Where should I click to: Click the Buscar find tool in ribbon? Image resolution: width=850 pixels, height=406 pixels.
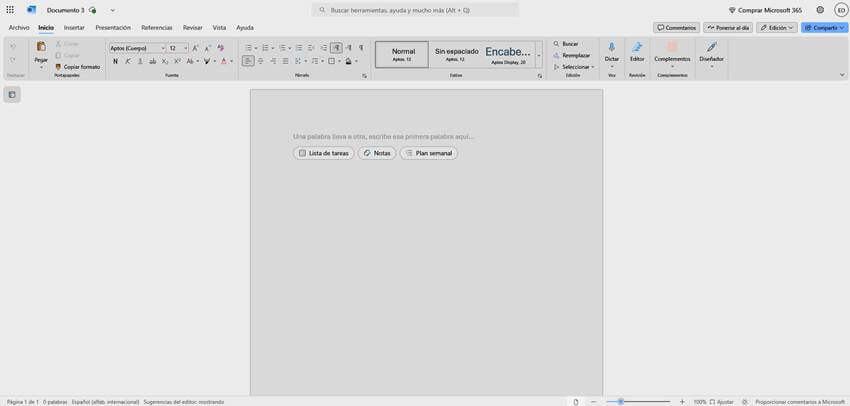[x=566, y=43]
